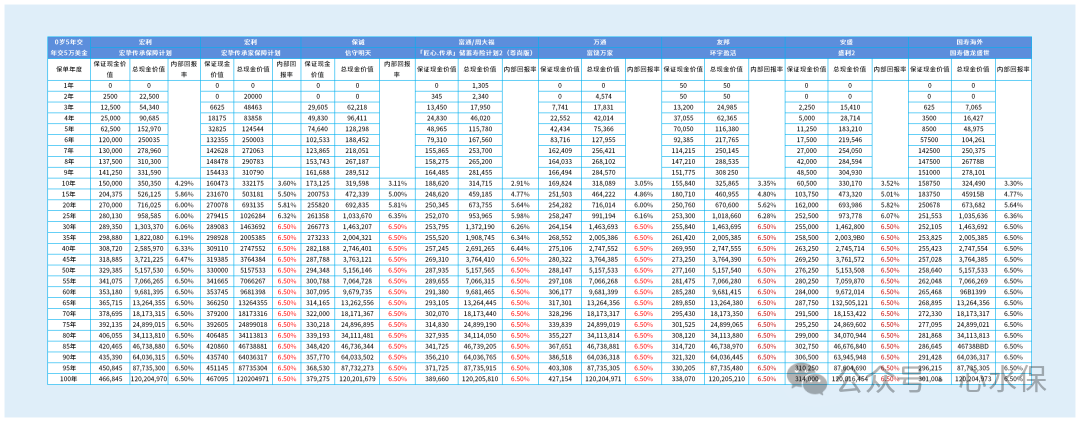Select the return rate '3.30%'

[1015, 184]
